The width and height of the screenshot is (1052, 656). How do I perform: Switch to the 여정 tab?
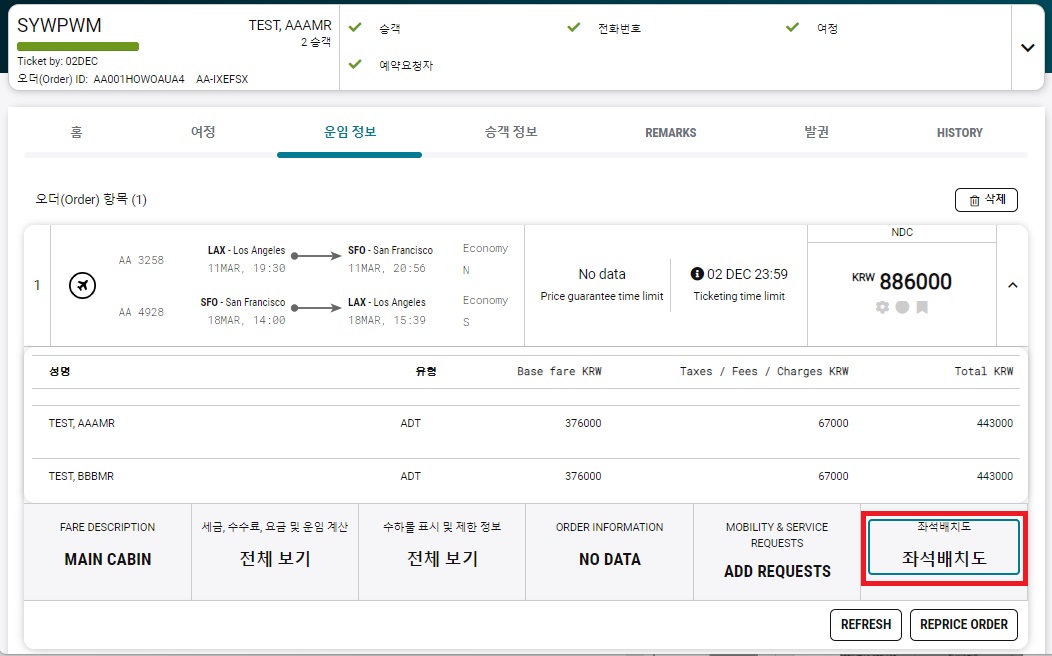point(203,132)
